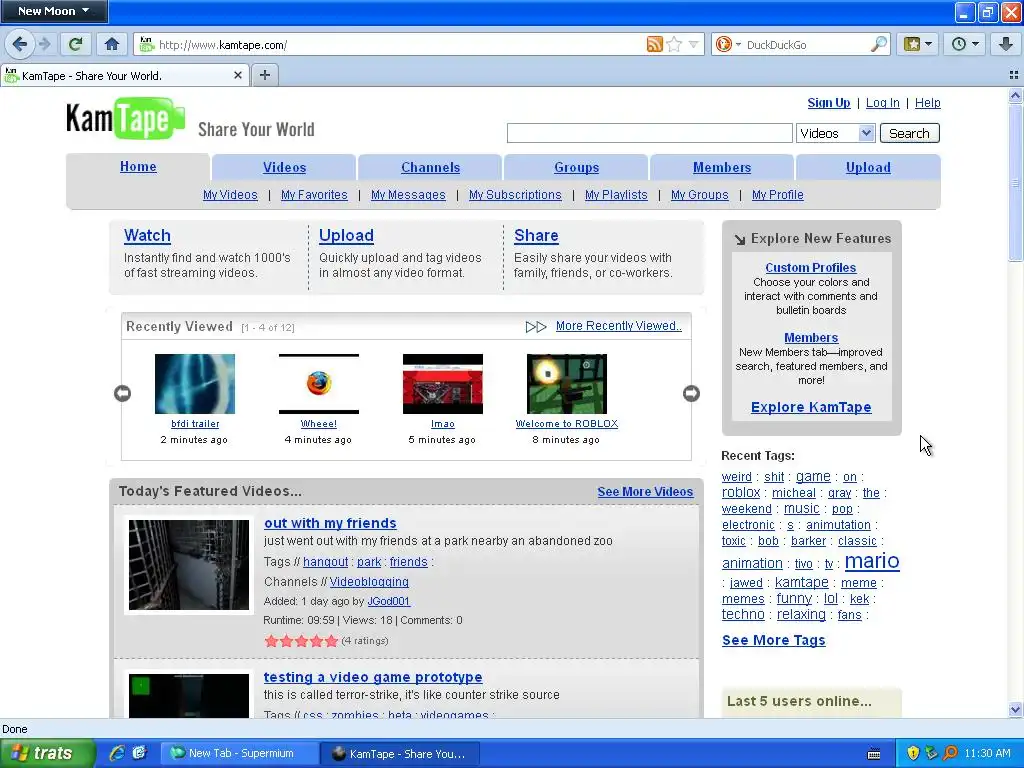Click the keyboard icon on the taskbar

click(874, 754)
